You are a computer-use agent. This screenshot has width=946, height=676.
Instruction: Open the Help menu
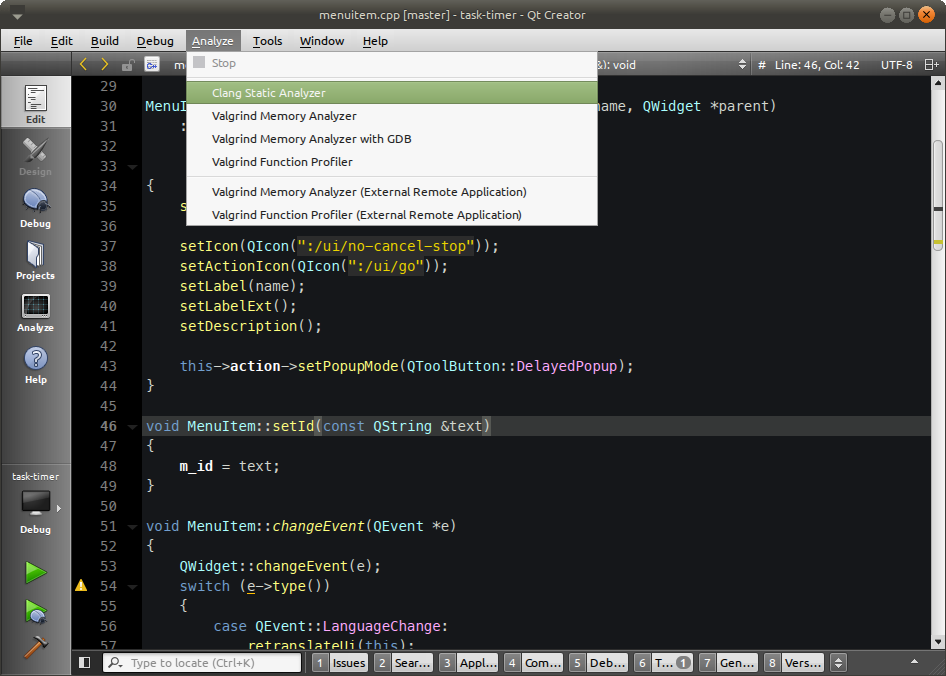375,41
